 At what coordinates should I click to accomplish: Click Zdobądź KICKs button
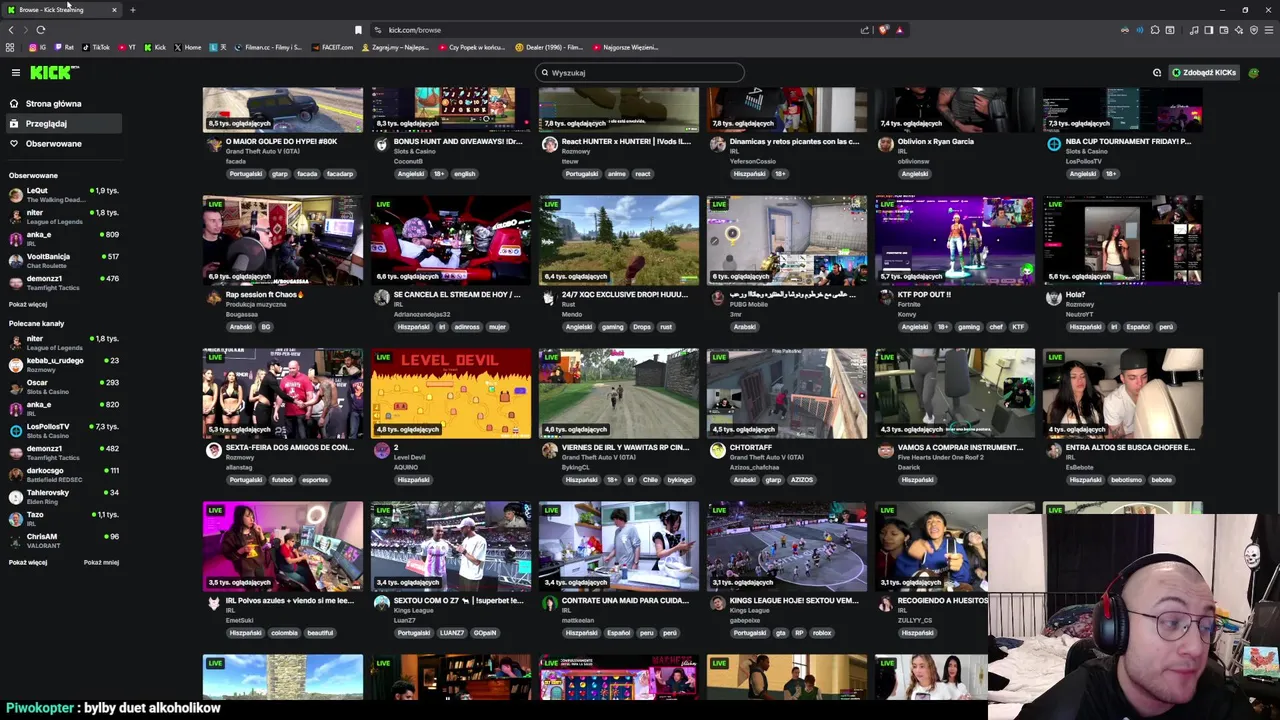(1204, 72)
